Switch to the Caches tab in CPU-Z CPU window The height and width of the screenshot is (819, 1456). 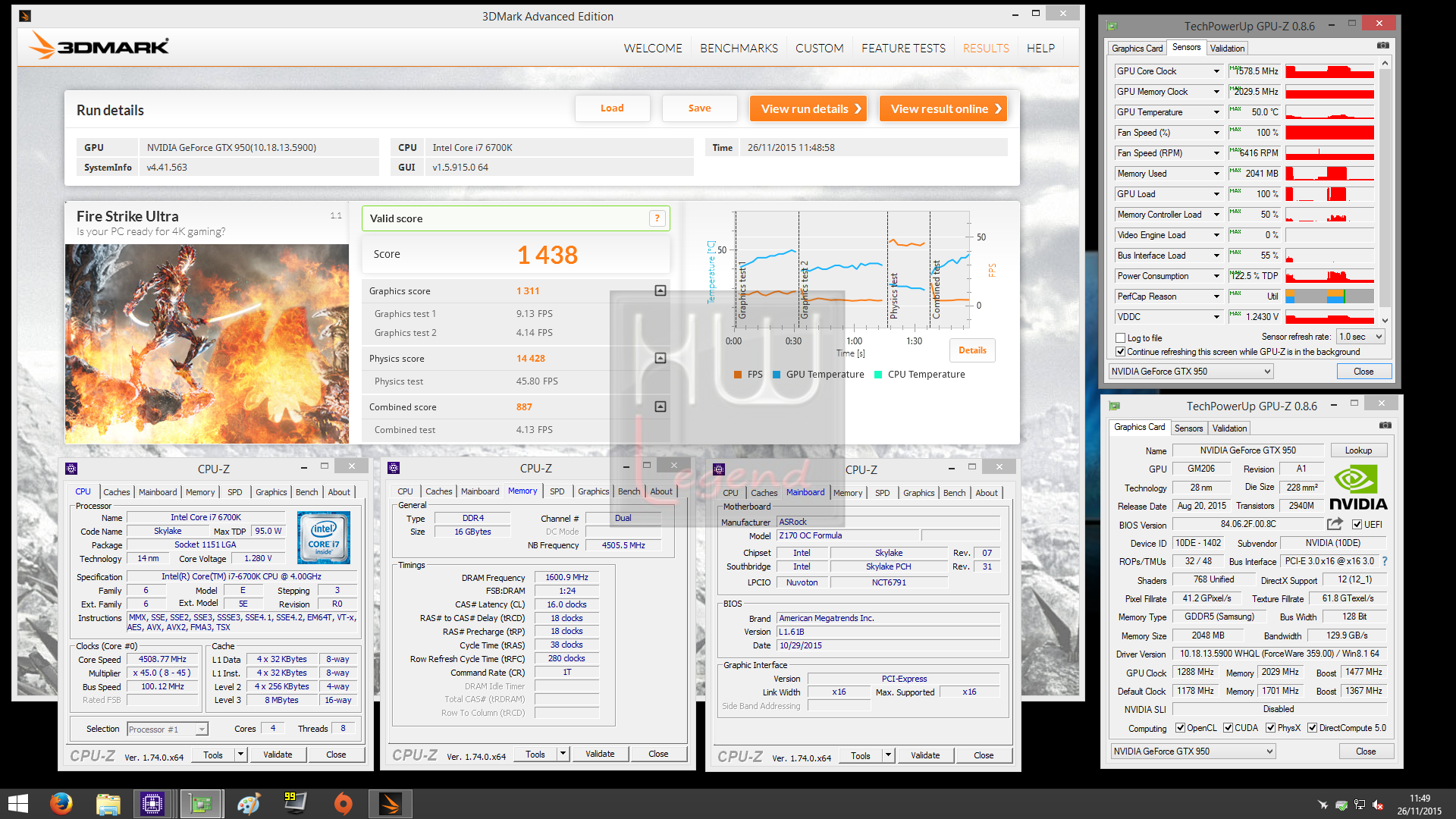(x=117, y=492)
